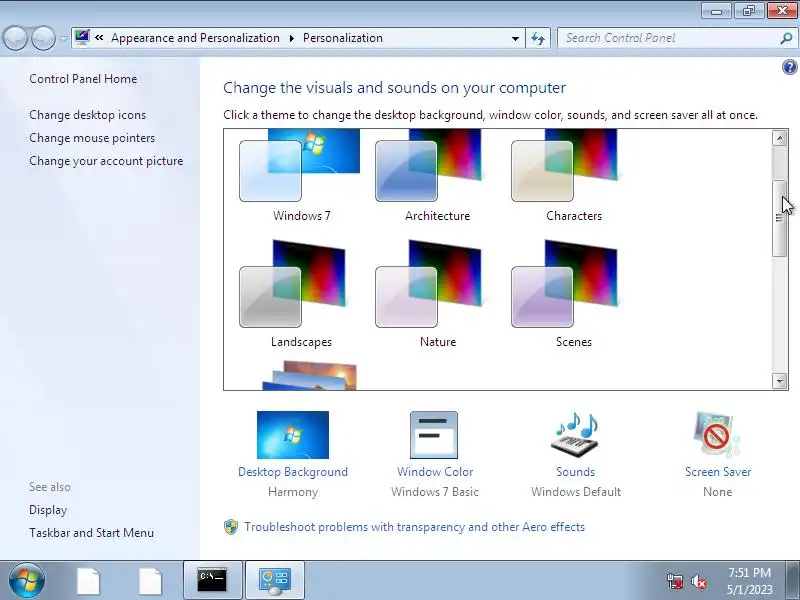Viewport: 800px width, 600px height.
Task: Choose the Characters theme thumbnail
Action: pos(564,166)
